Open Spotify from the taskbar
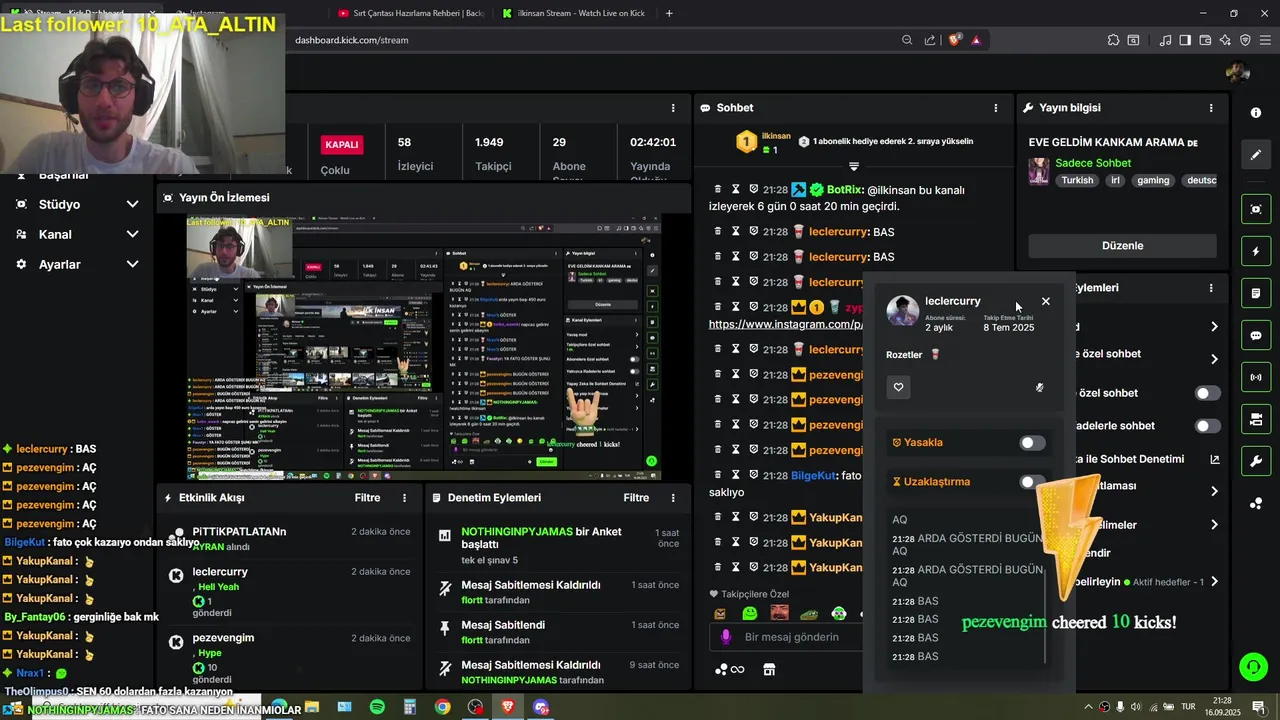1280x720 pixels. coord(377,707)
